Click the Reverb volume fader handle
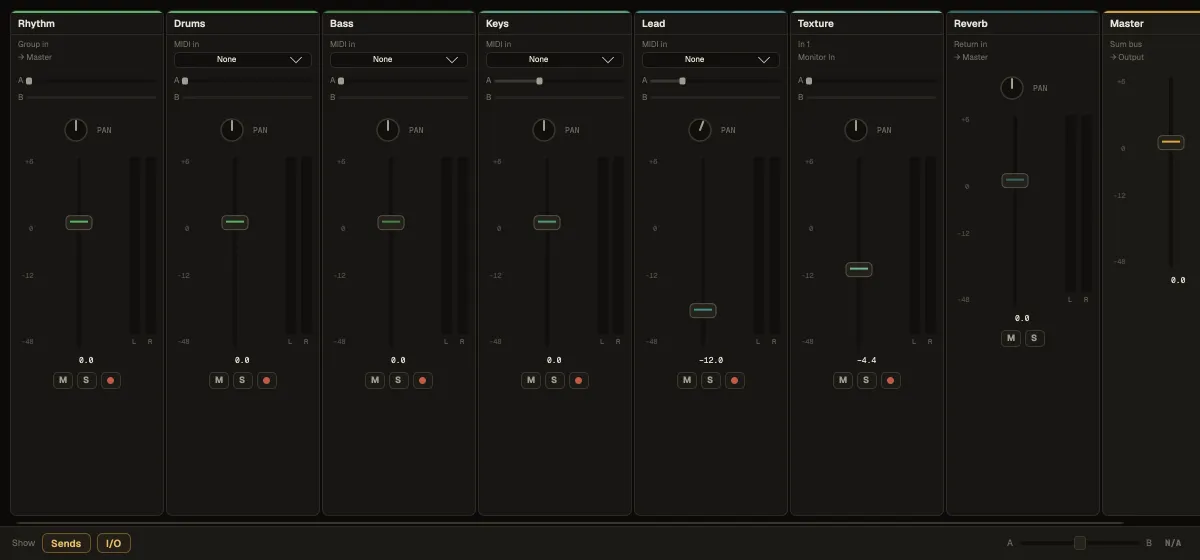The height and width of the screenshot is (560, 1200). 1015,180
